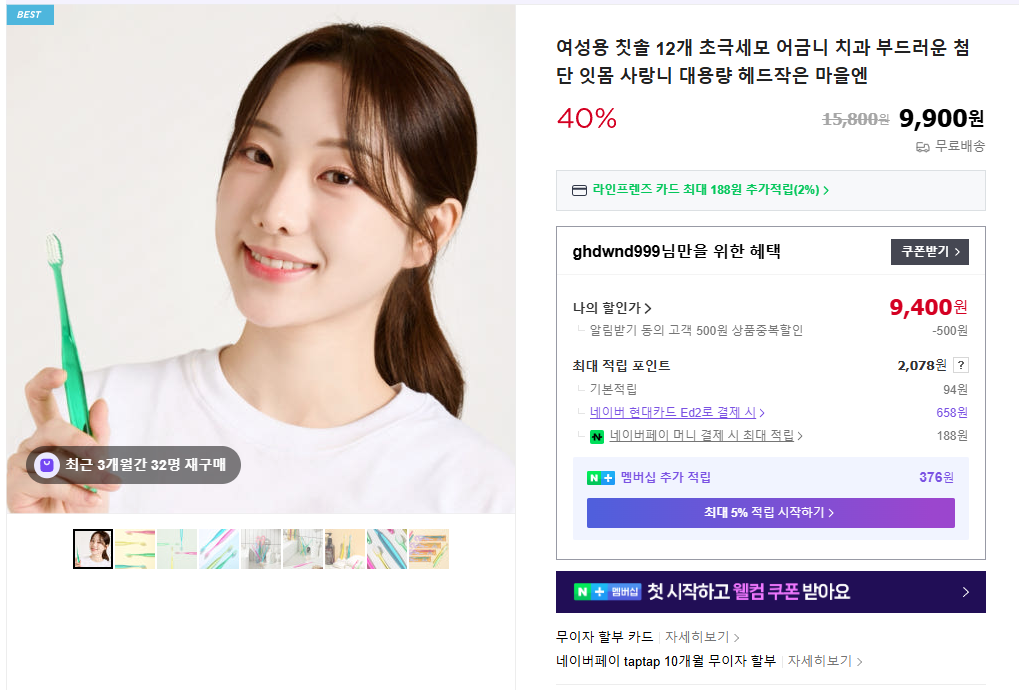Expand 나의 할인가 details chevron
Image resolution: width=1019 pixels, height=690 pixels.
click(647, 308)
